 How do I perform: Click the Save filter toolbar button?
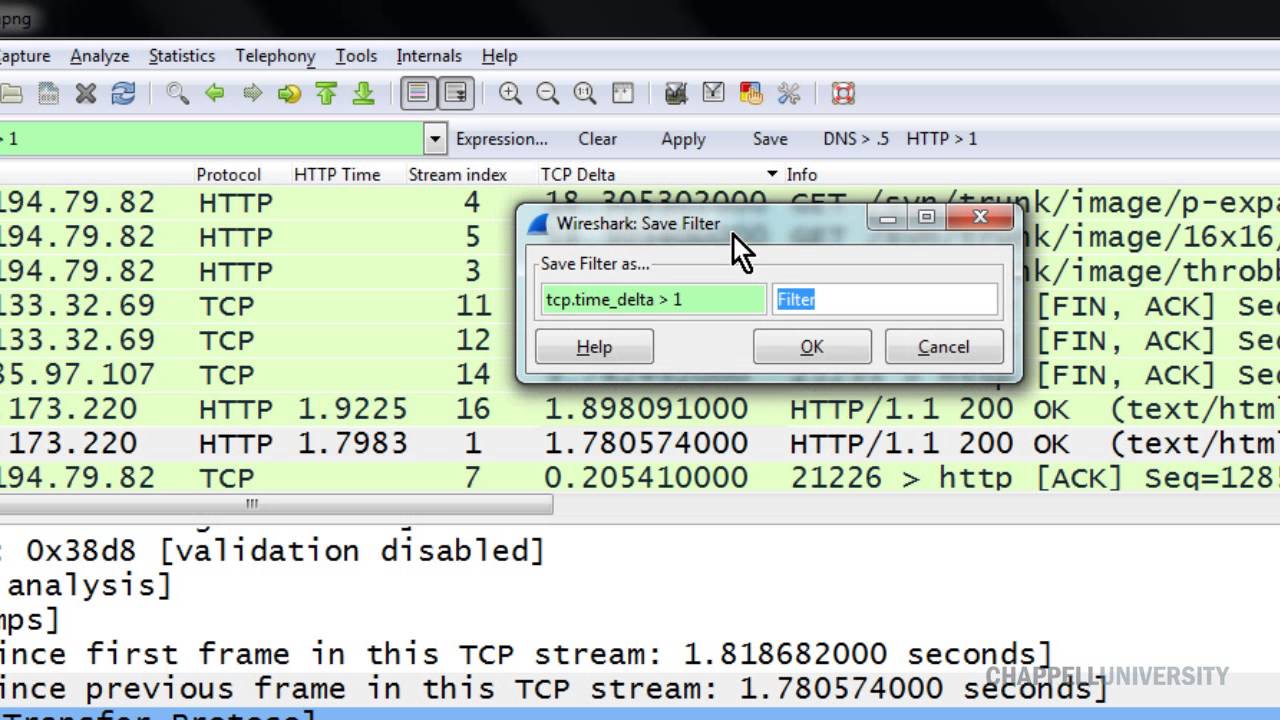(770, 139)
